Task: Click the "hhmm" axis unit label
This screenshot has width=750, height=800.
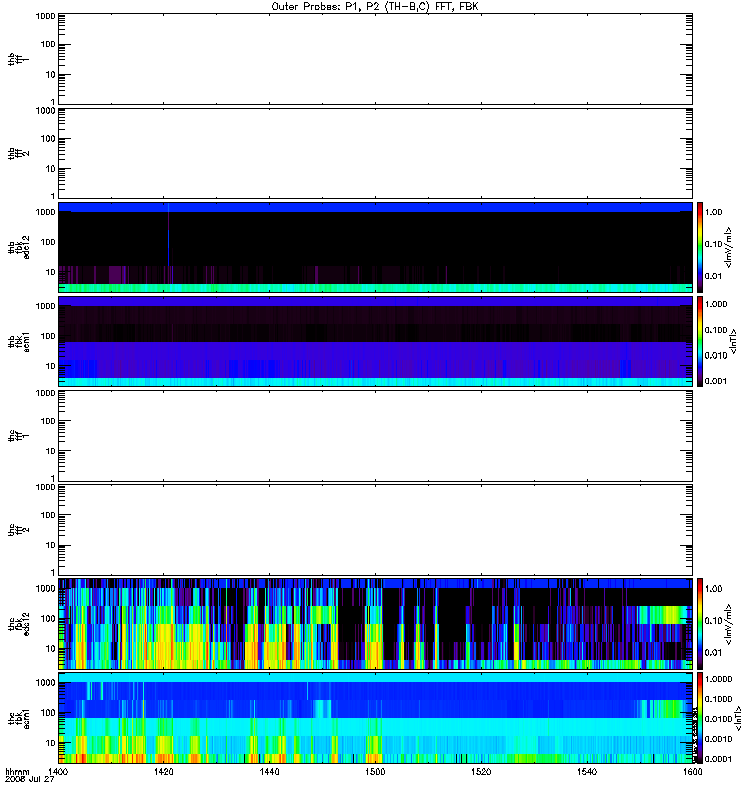Action: pyautogui.click(x=17, y=771)
